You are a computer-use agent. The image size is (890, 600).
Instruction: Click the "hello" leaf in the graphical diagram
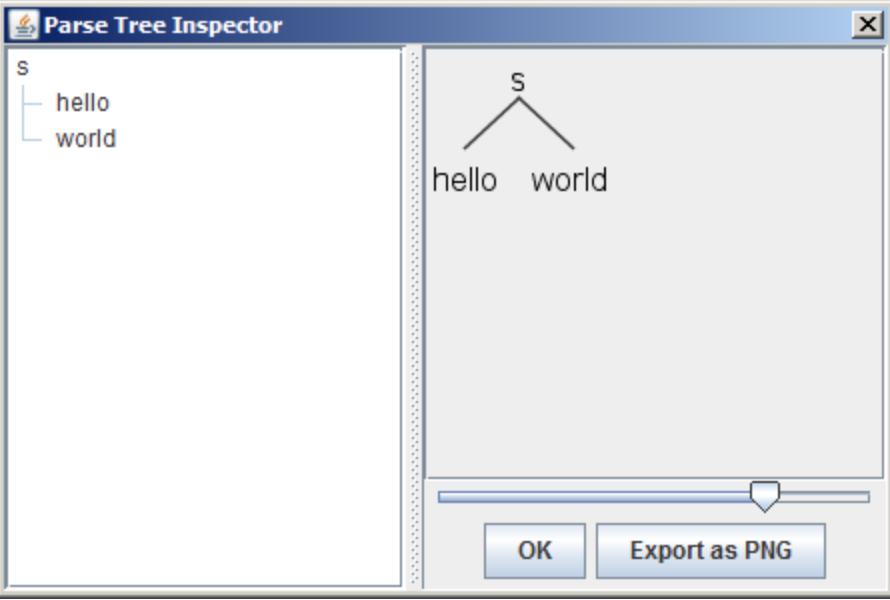point(464,180)
